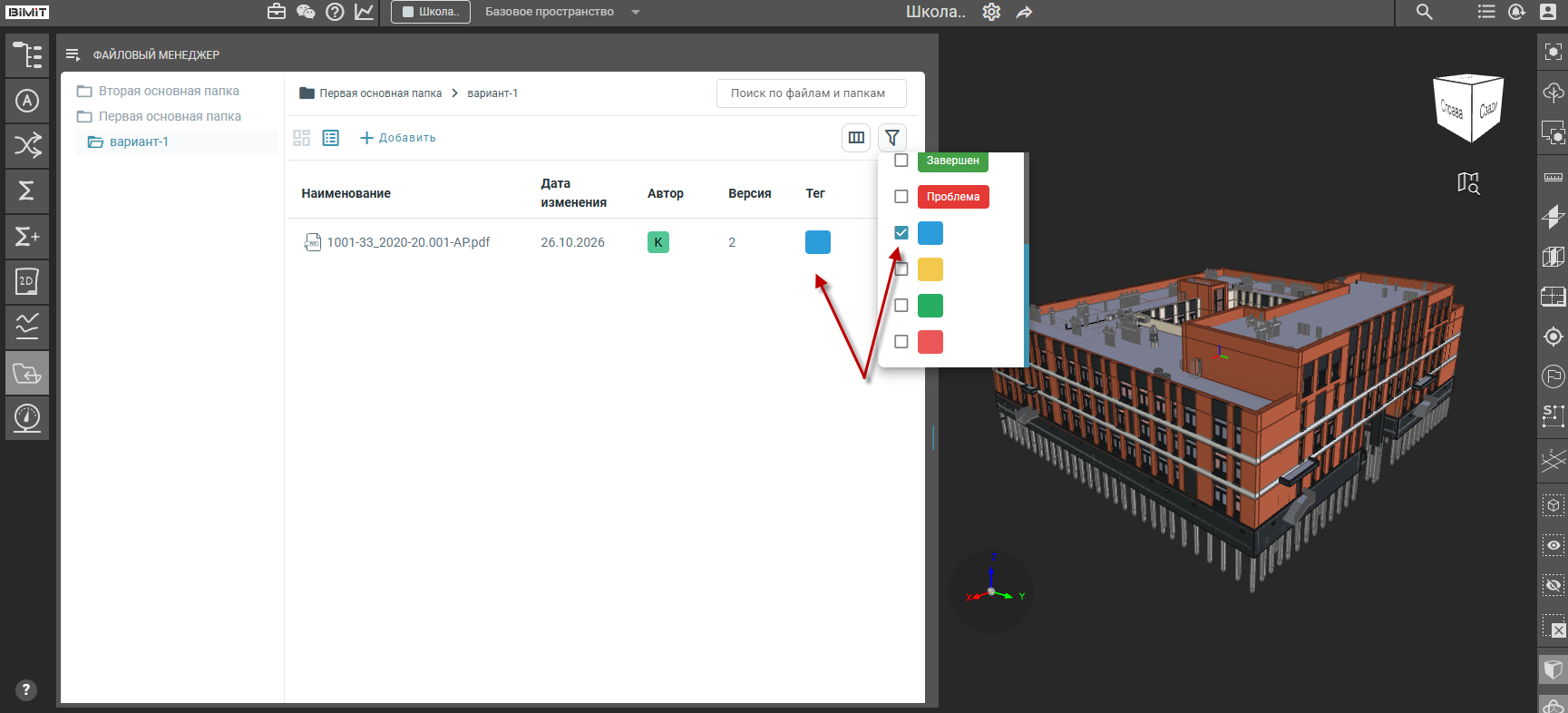The image size is (1568, 713).
Task: Switch to list view icon
Action: click(331, 138)
